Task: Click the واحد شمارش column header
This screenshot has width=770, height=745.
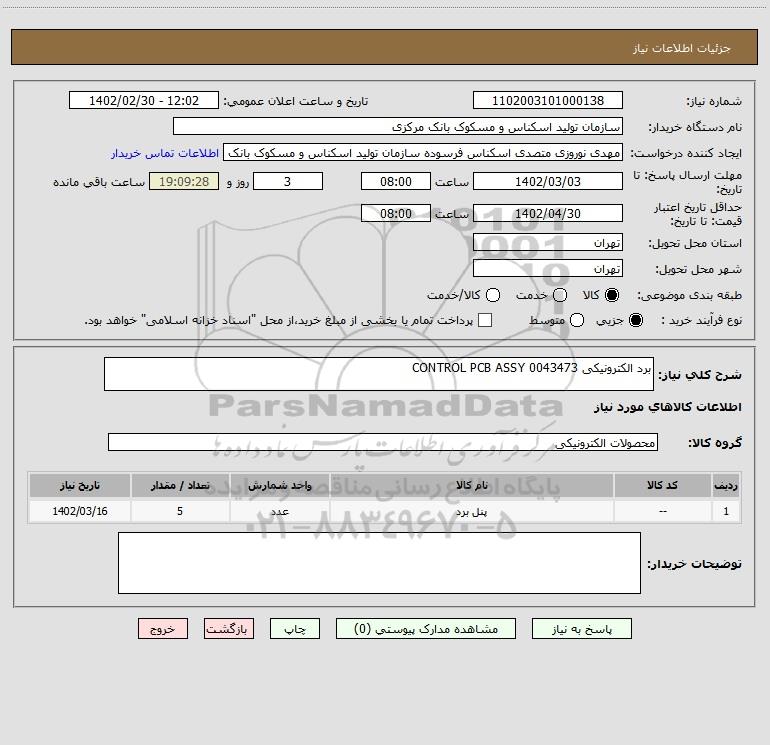Action: click(x=279, y=485)
